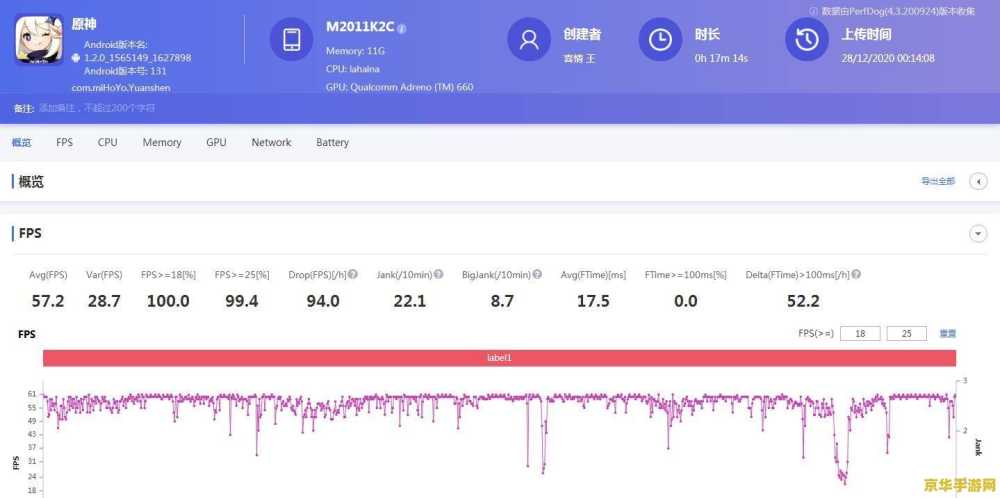
Task: Click the FPS threshold field showing 18
Action: click(x=859, y=333)
